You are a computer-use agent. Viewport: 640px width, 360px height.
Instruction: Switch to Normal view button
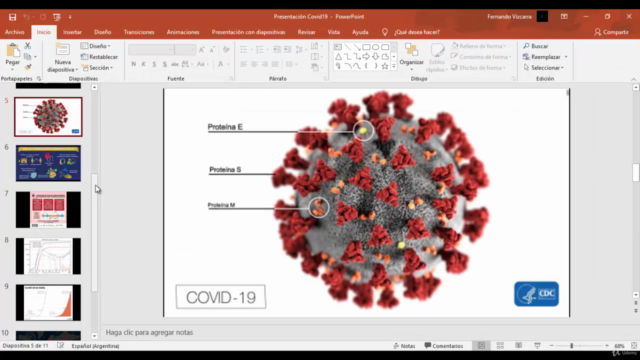[x=482, y=346]
